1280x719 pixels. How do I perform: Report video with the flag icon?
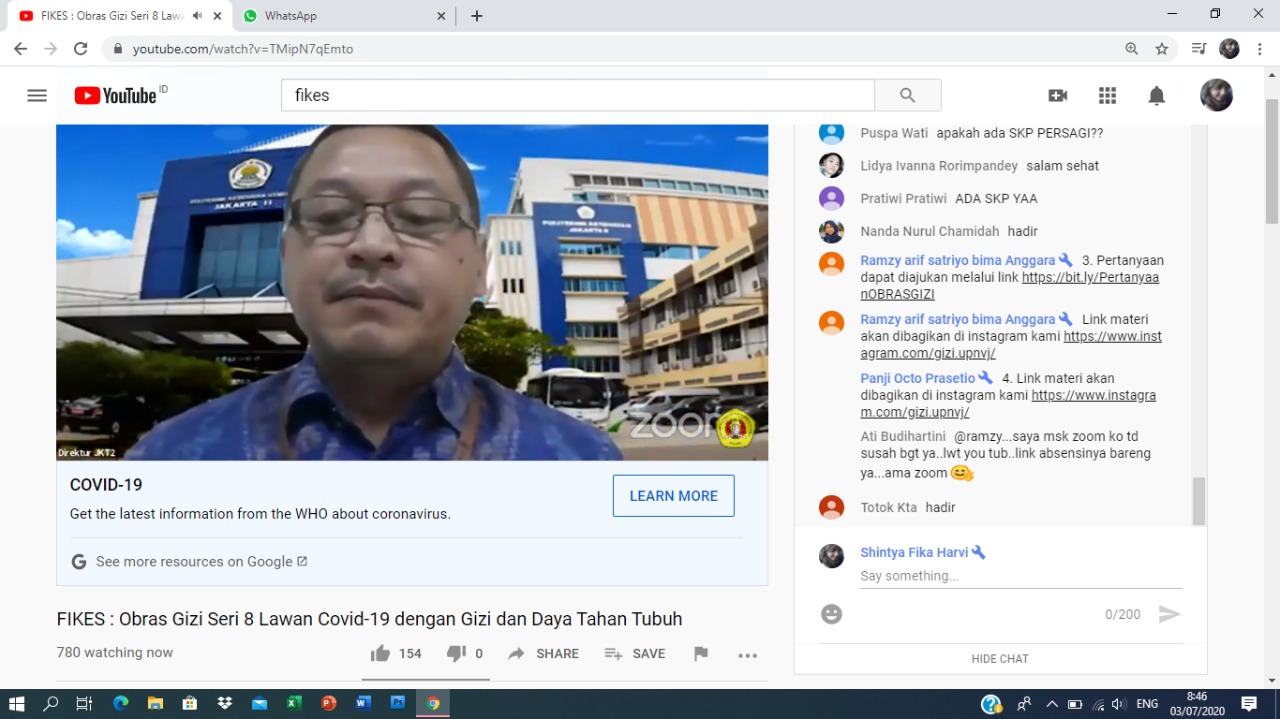click(x=701, y=654)
